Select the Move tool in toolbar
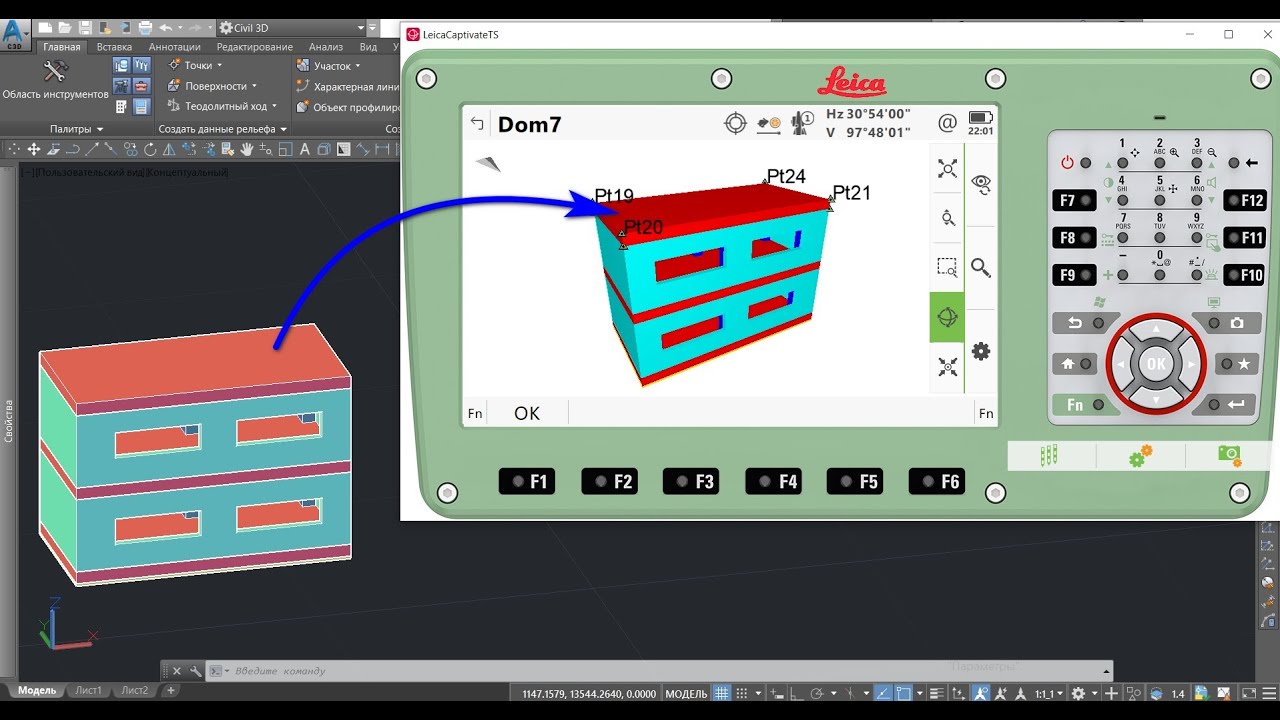The width and height of the screenshot is (1280, 720). 33,150
